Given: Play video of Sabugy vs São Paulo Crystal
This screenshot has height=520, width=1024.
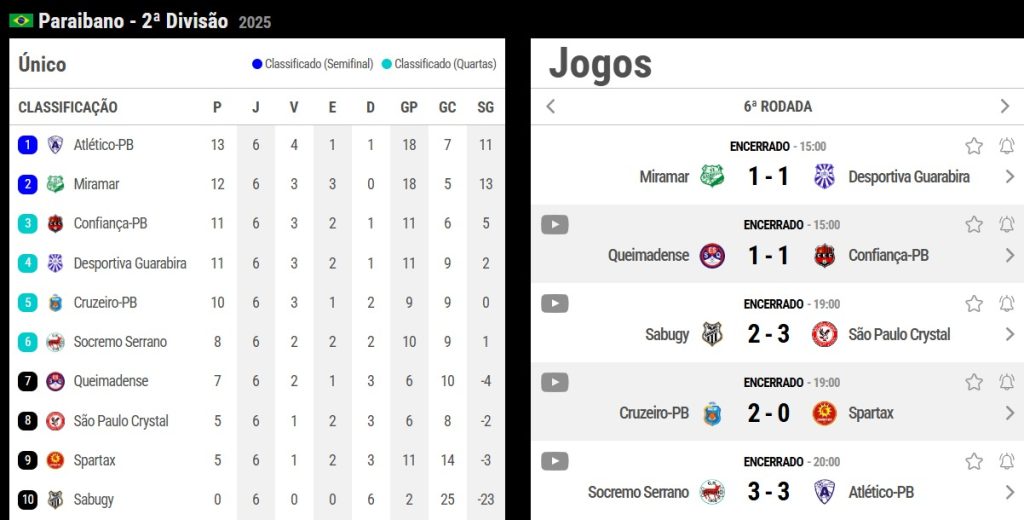Looking at the screenshot, I should click(x=555, y=304).
